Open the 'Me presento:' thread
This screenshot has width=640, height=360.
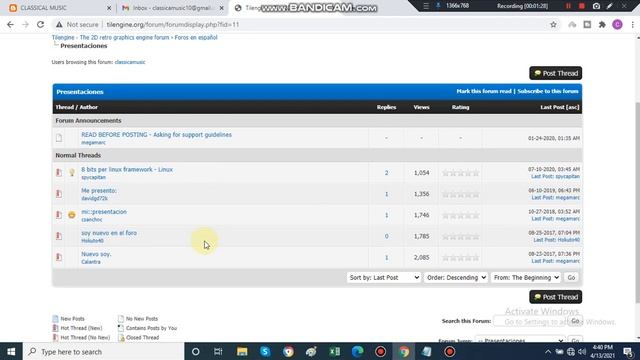(99, 190)
